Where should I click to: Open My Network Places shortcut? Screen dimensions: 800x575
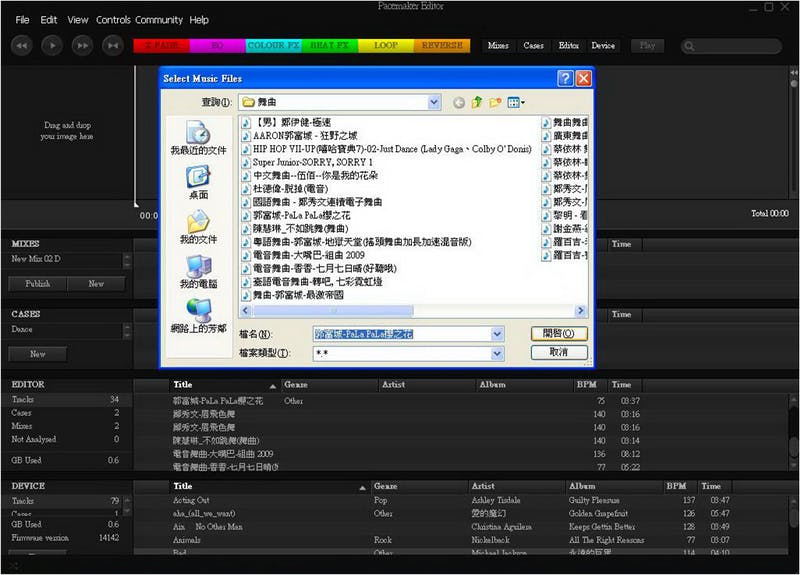198,316
